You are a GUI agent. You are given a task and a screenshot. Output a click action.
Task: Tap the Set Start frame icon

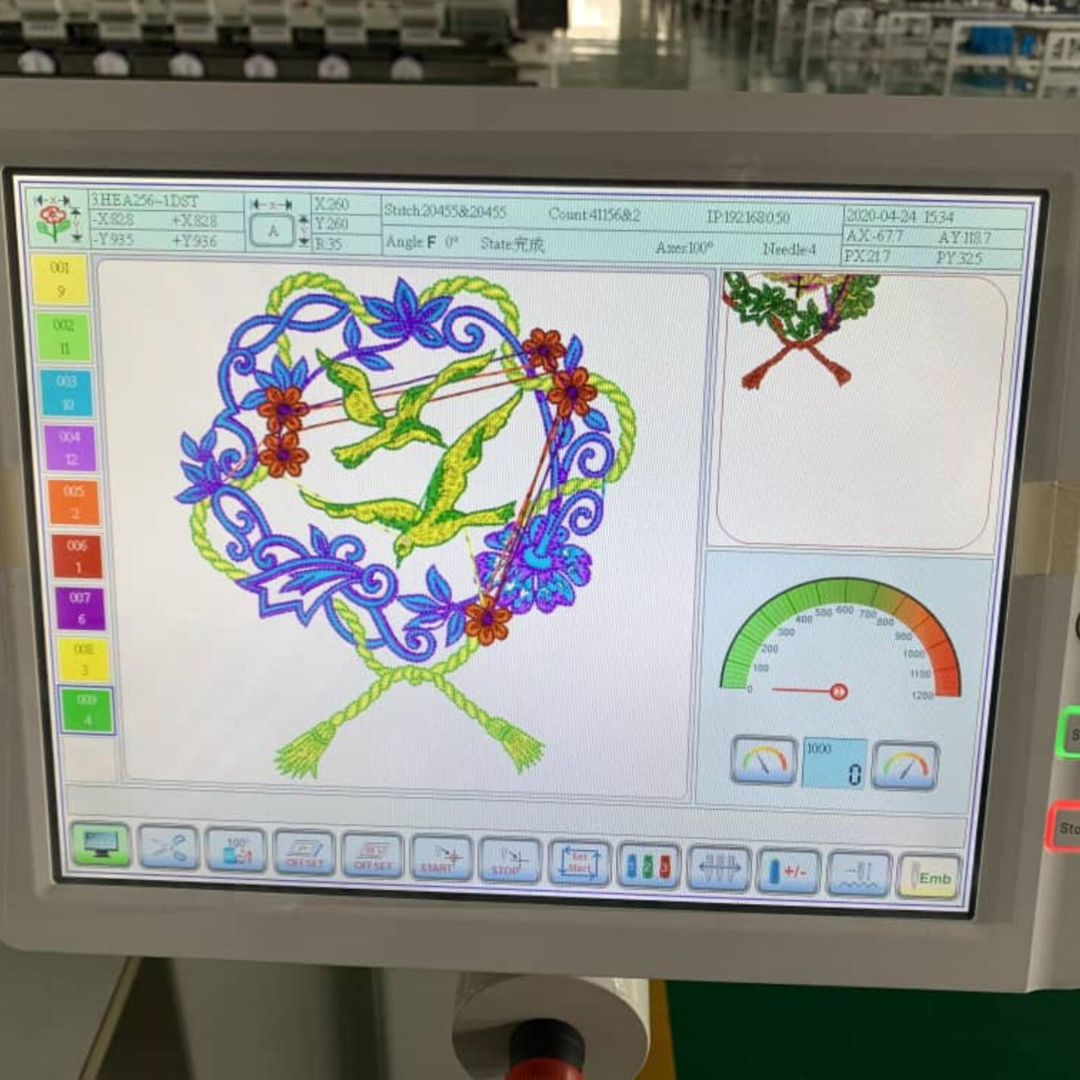(x=579, y=864)
